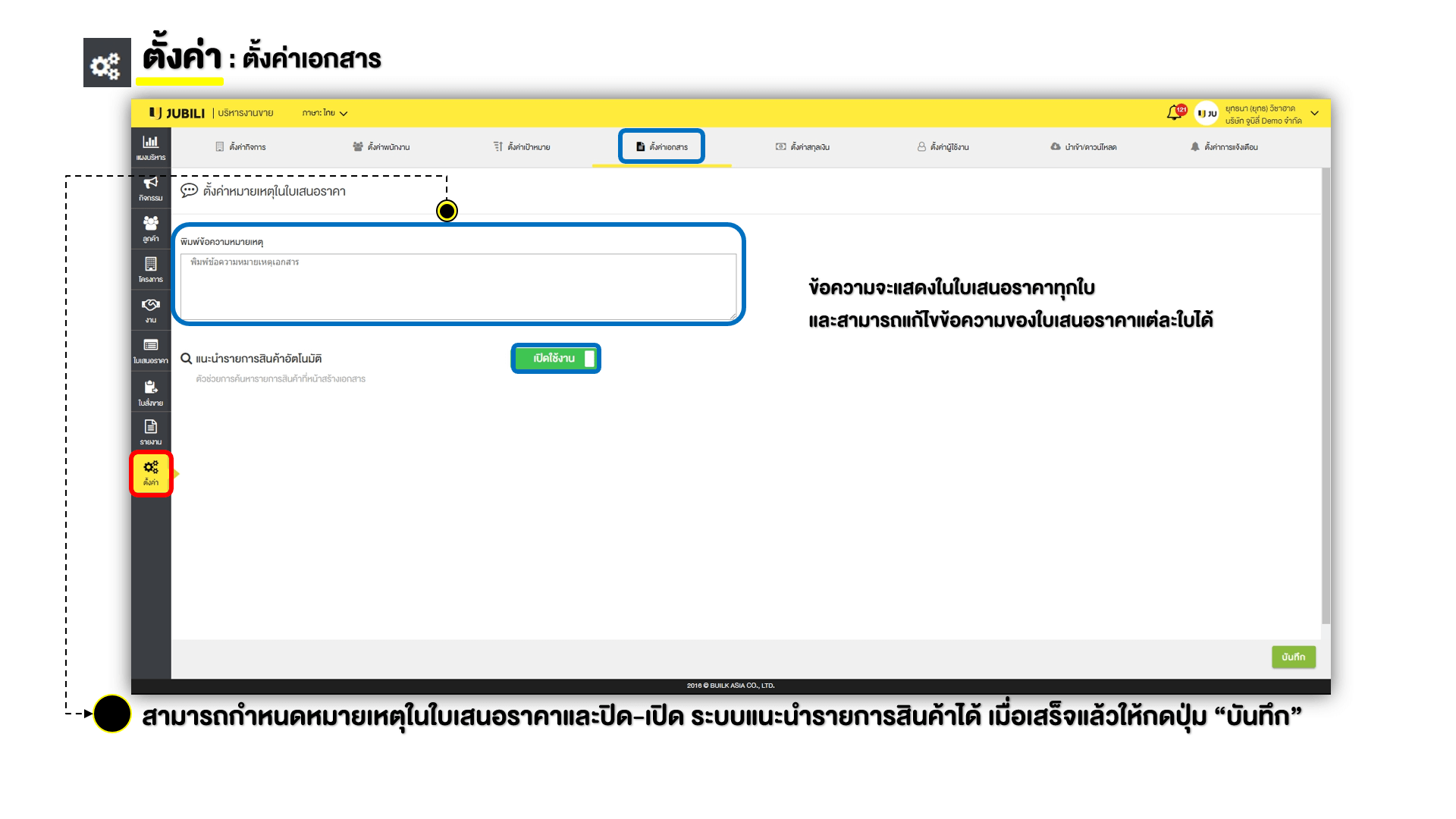Toggle the เปิดใช้งาน product suggestion switch
Viewport: 1456px width, 819px height.
(556, 359)
